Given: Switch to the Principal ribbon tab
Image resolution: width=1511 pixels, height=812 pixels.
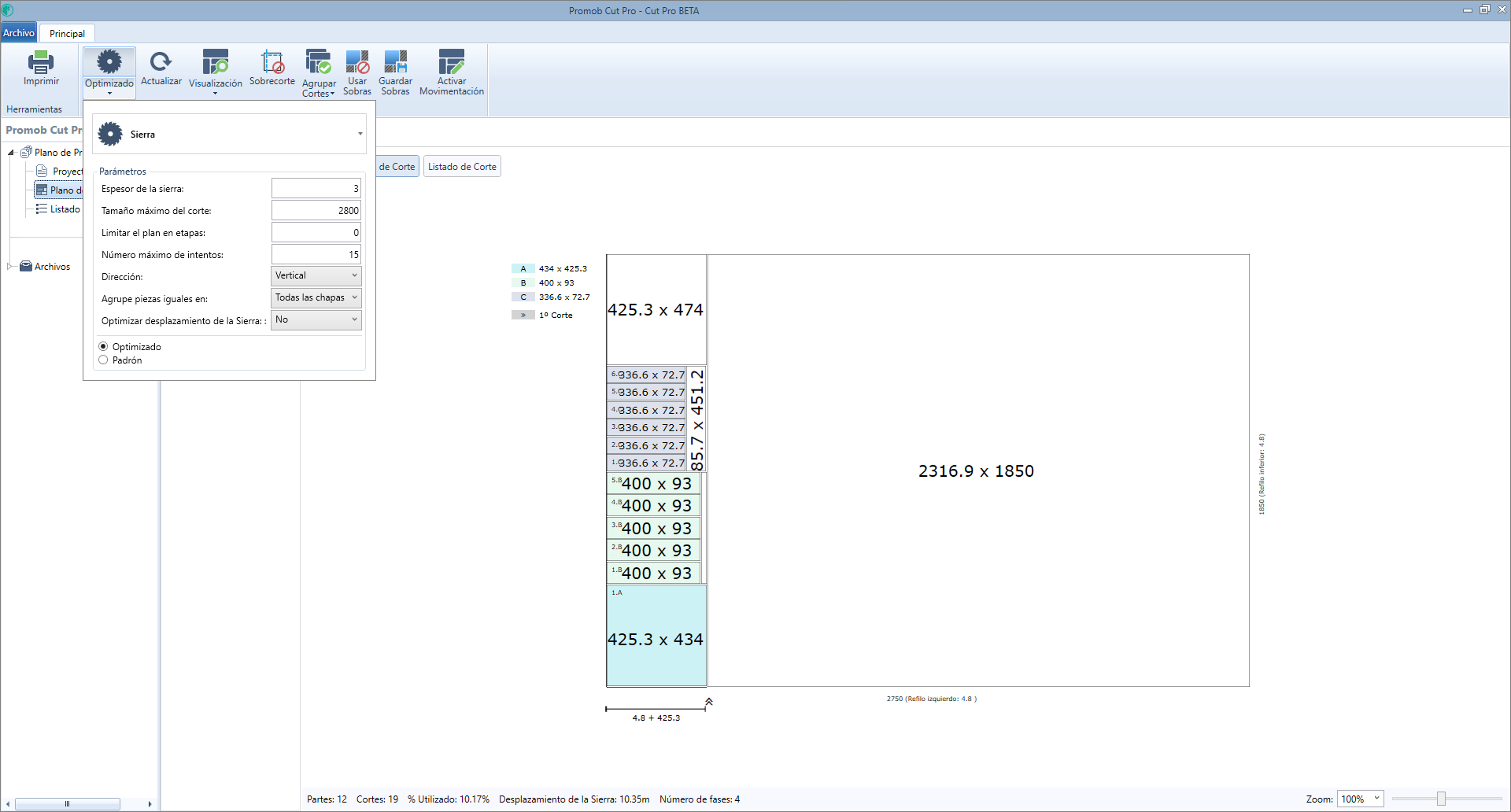Looking at the screenshot, I should [67, 34].
